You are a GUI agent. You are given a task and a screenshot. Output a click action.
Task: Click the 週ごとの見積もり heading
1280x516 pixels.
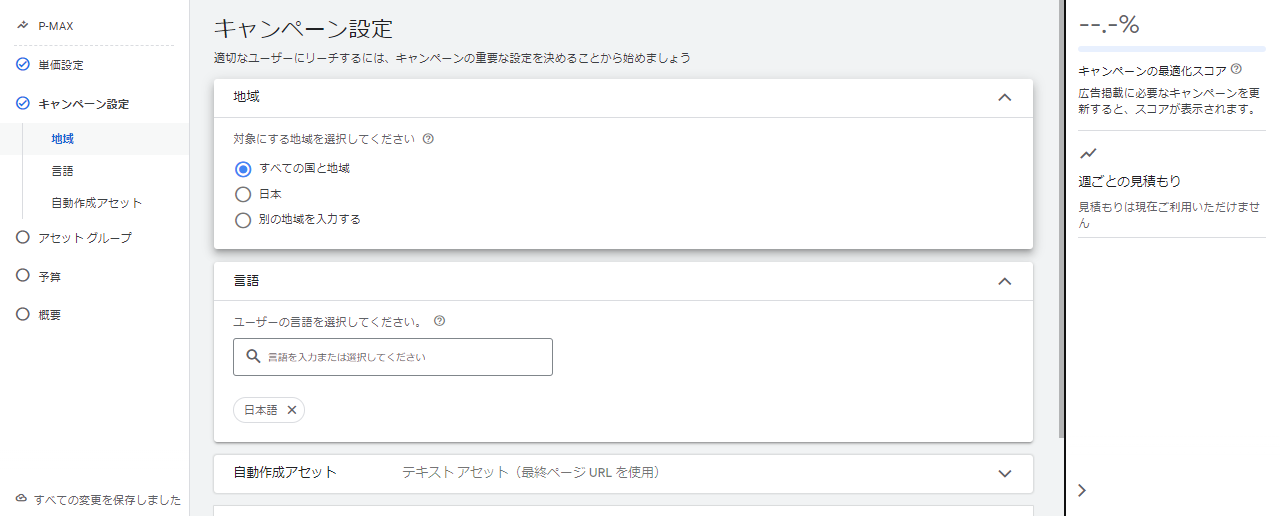coord(1130,182)
